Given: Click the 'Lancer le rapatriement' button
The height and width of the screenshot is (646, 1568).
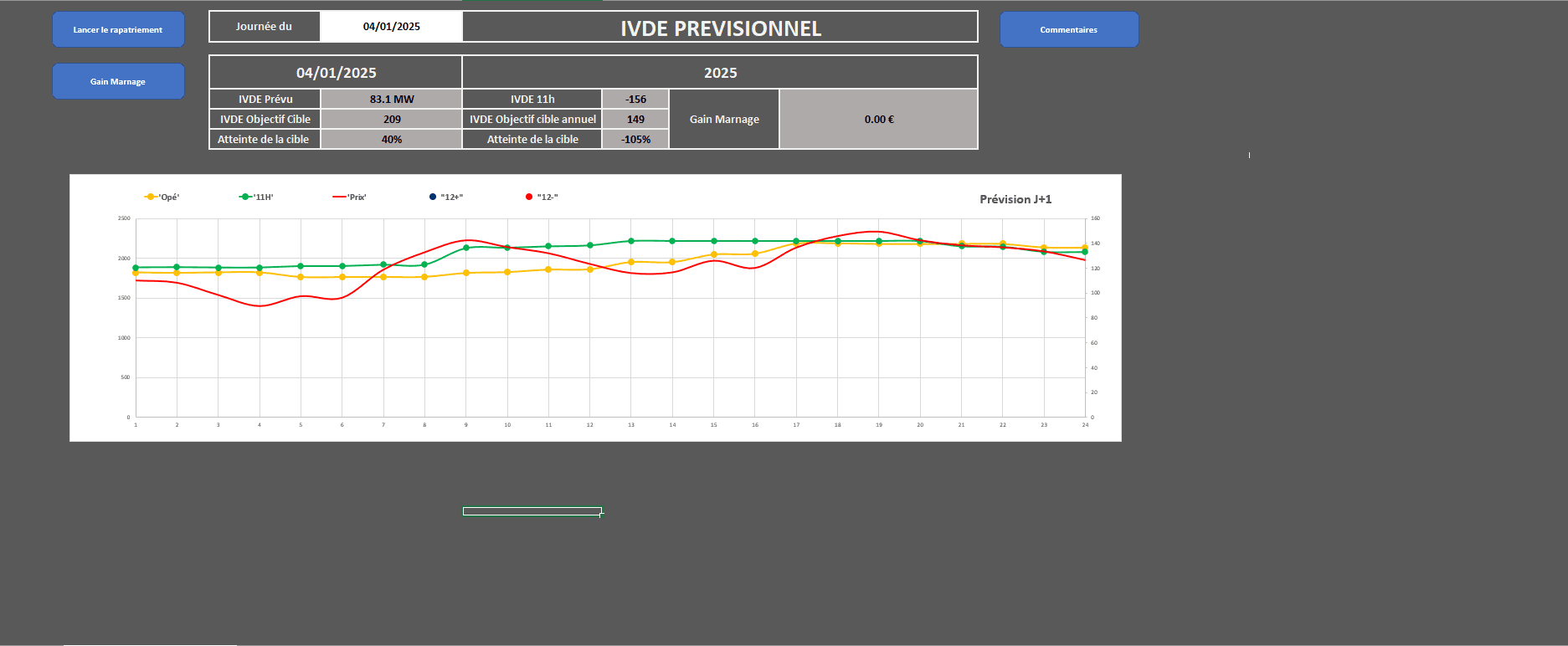Looking at the screenshot, I should click(x=118, y=30).
